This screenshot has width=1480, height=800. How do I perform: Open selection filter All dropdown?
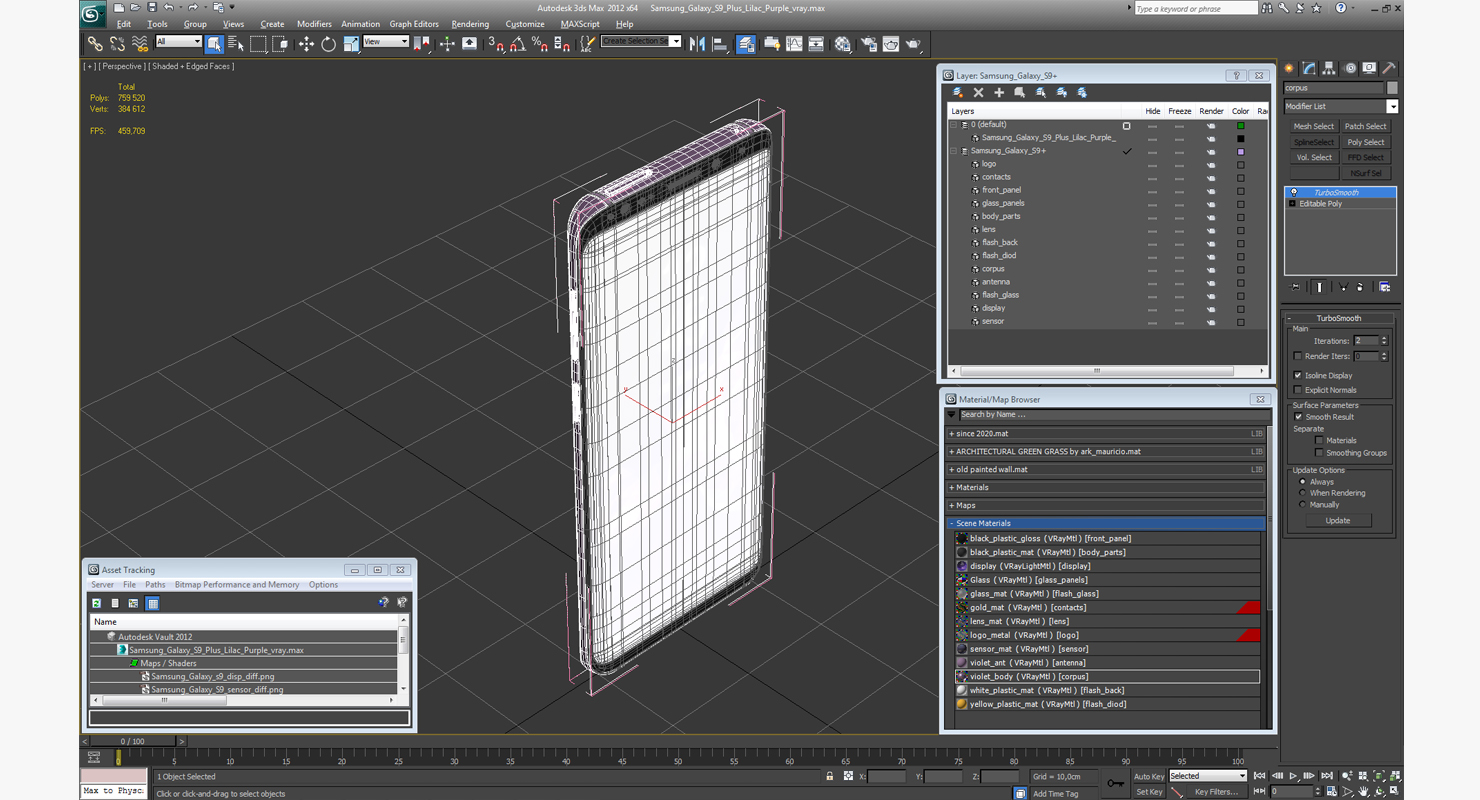179,42
